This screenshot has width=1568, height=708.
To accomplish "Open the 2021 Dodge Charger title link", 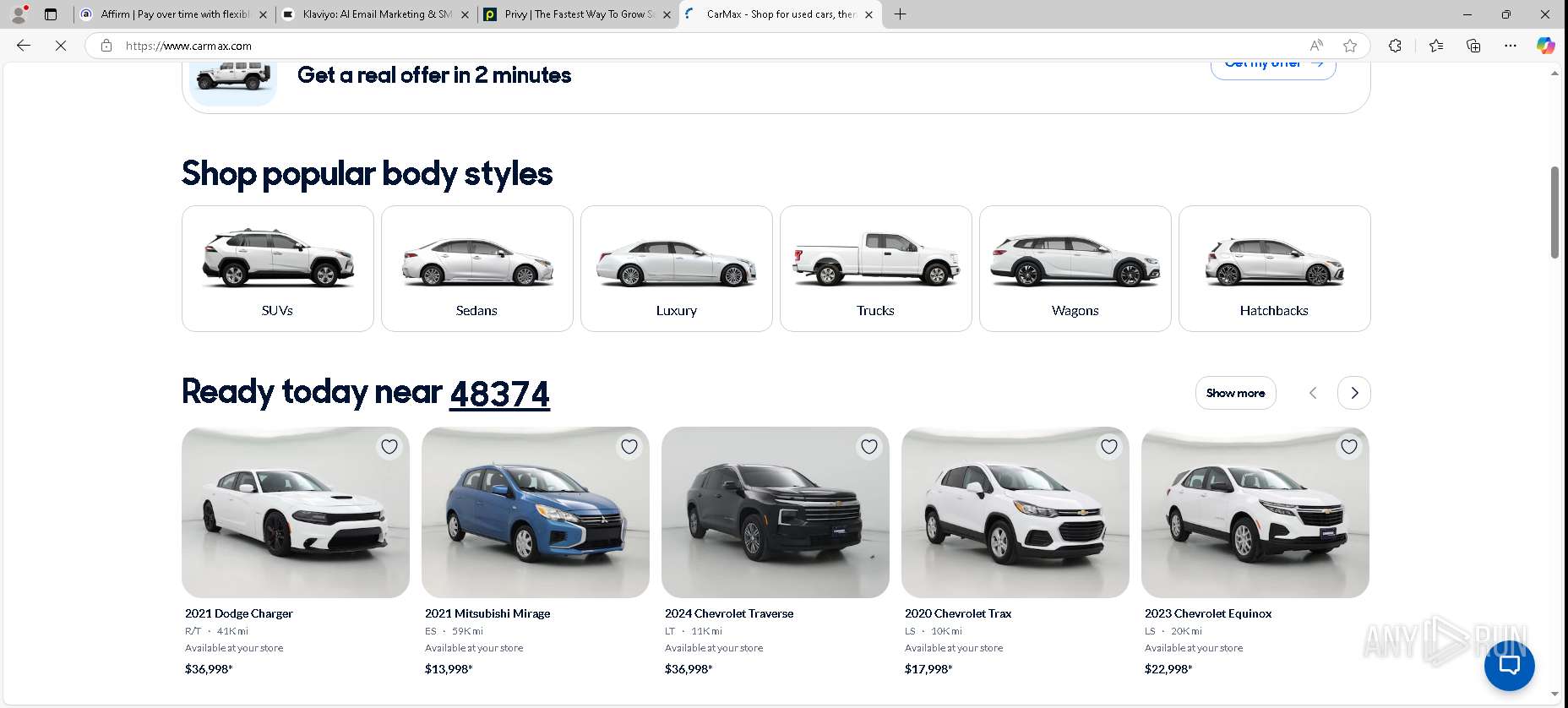I will point(239,613).
